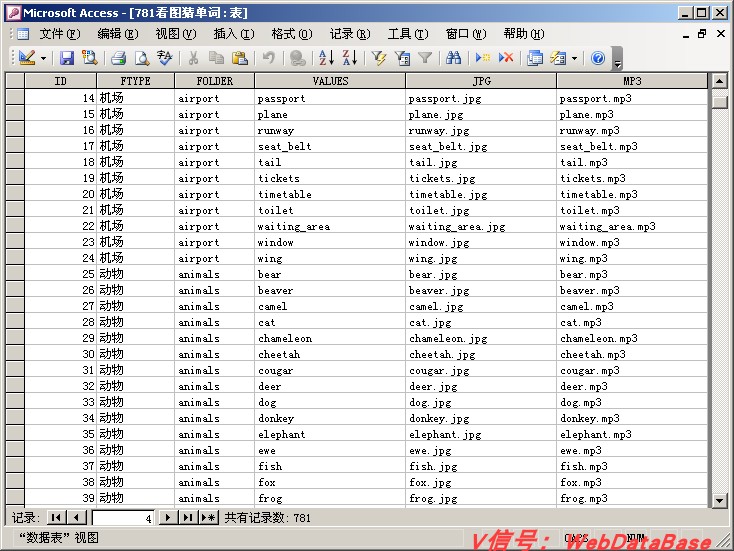Image resolution: width=734 pixels, height=551 pixels.
Task: Add new record toolbar icon
Action: coord(483,58)
